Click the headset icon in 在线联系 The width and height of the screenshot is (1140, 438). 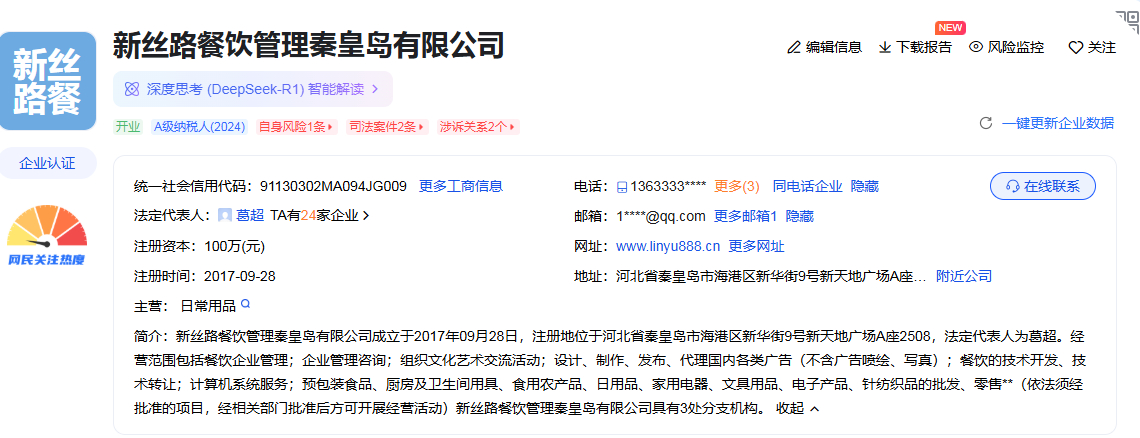[x=1012, y=186]
